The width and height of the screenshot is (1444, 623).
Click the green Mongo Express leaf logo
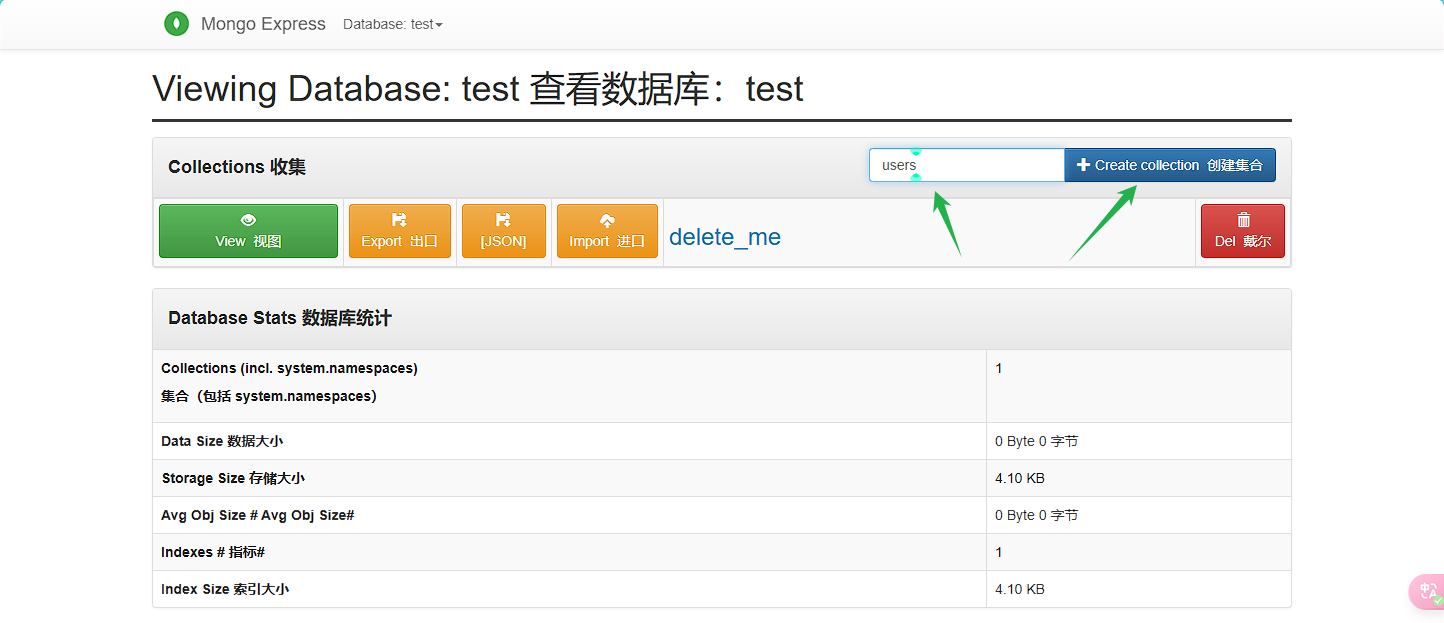176,24
